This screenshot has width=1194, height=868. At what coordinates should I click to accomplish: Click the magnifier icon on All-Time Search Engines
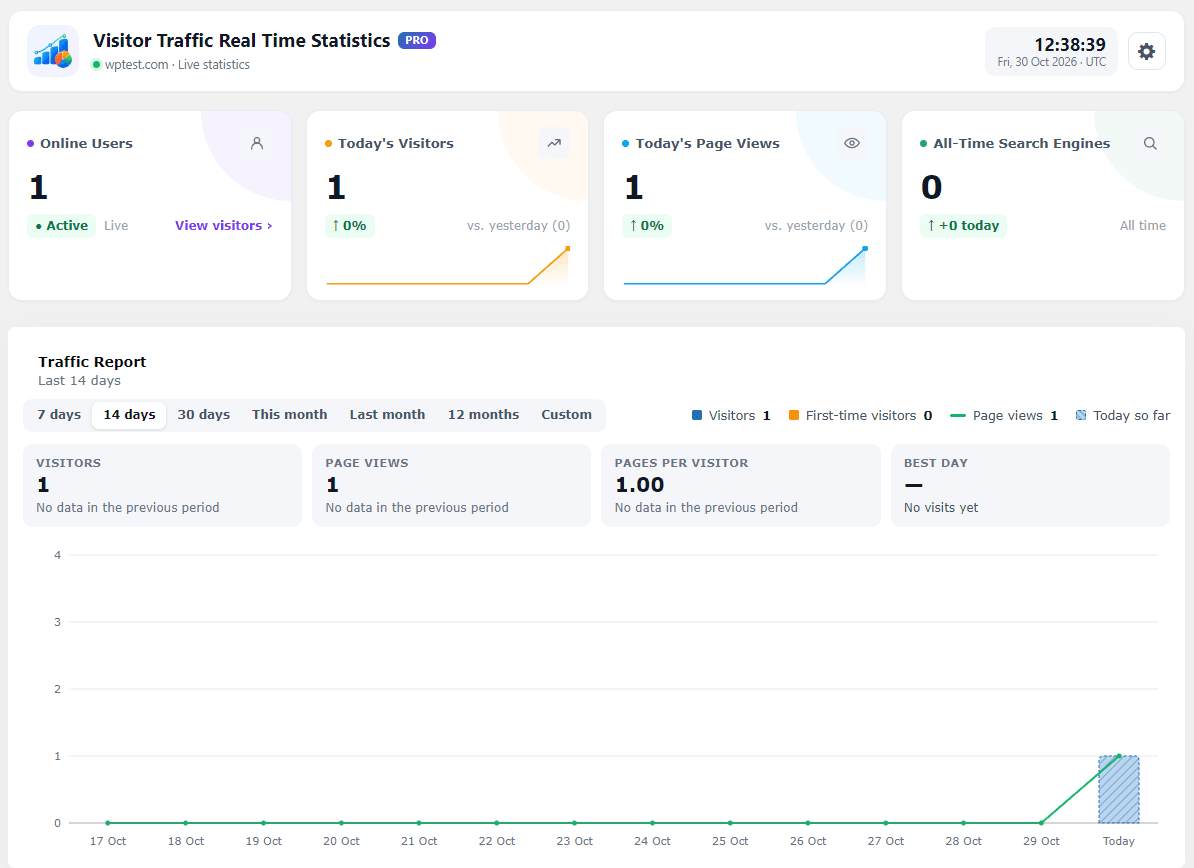[x=1150, y=143]
